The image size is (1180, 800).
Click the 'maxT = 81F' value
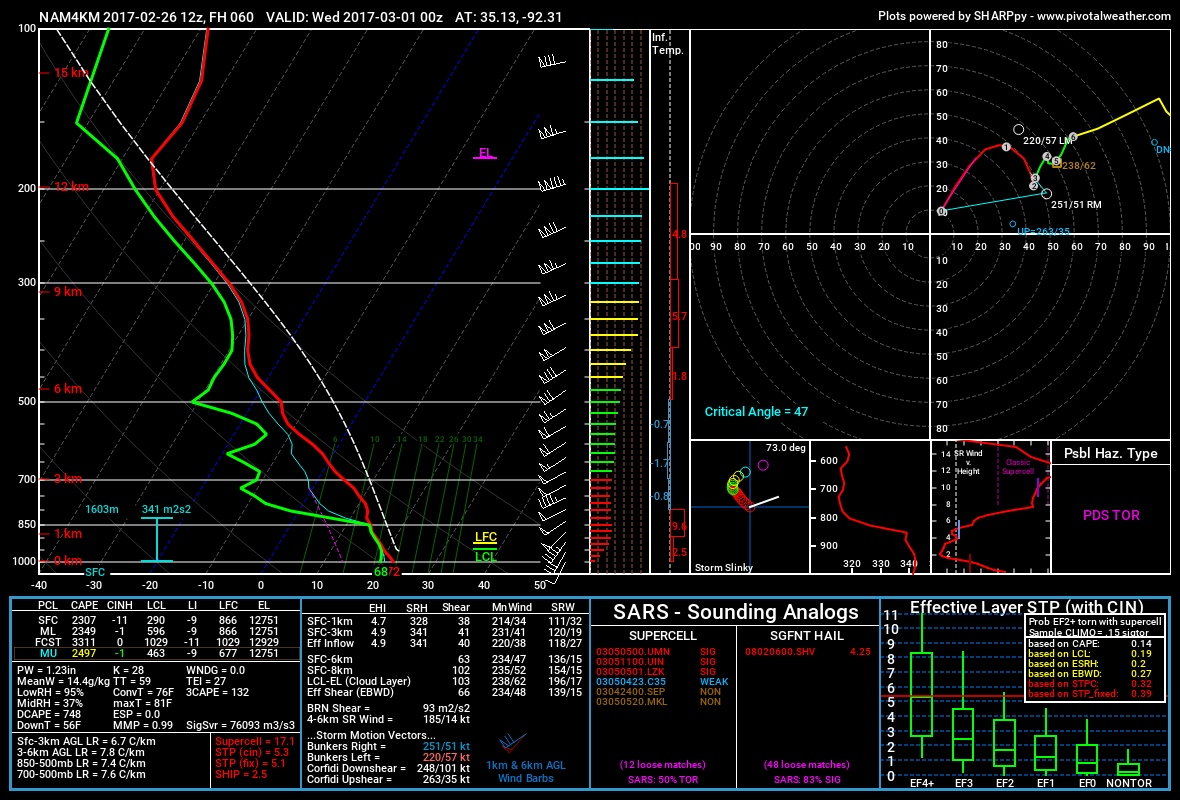pos(142,703)
